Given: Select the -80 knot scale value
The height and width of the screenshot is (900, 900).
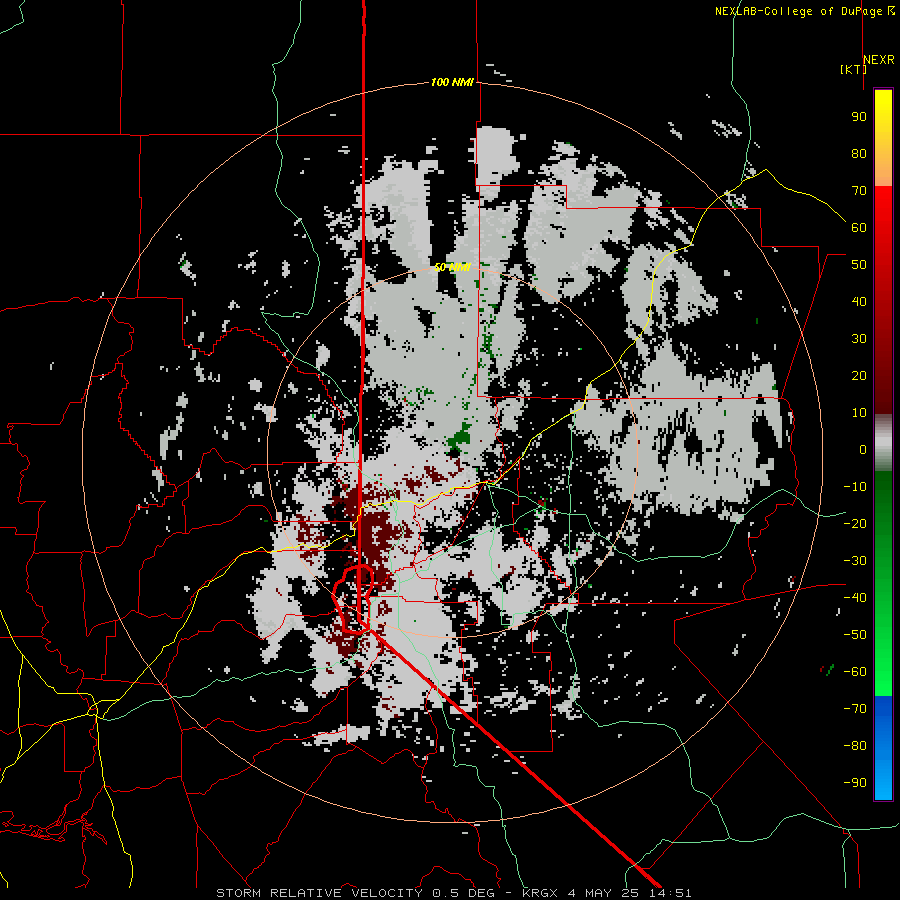Looking at the screenshot, I should click(x=855, y=746).
